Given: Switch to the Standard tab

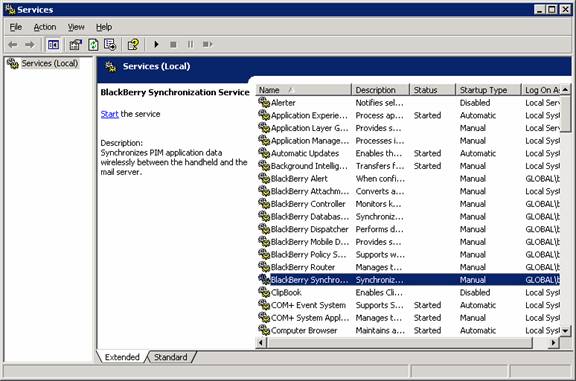Looking at the screenshot, I should pyautogui.click(x=170, y=357).
